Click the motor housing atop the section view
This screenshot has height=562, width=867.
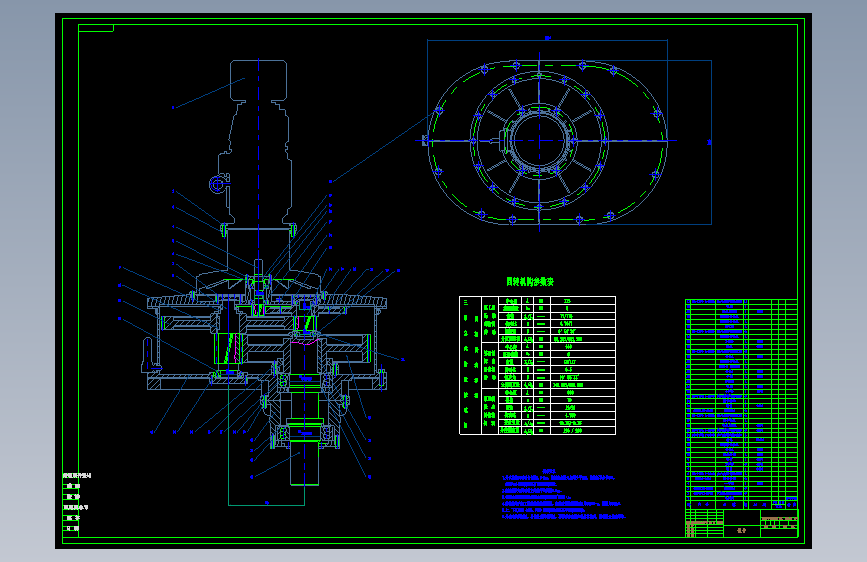click(258, 81)
